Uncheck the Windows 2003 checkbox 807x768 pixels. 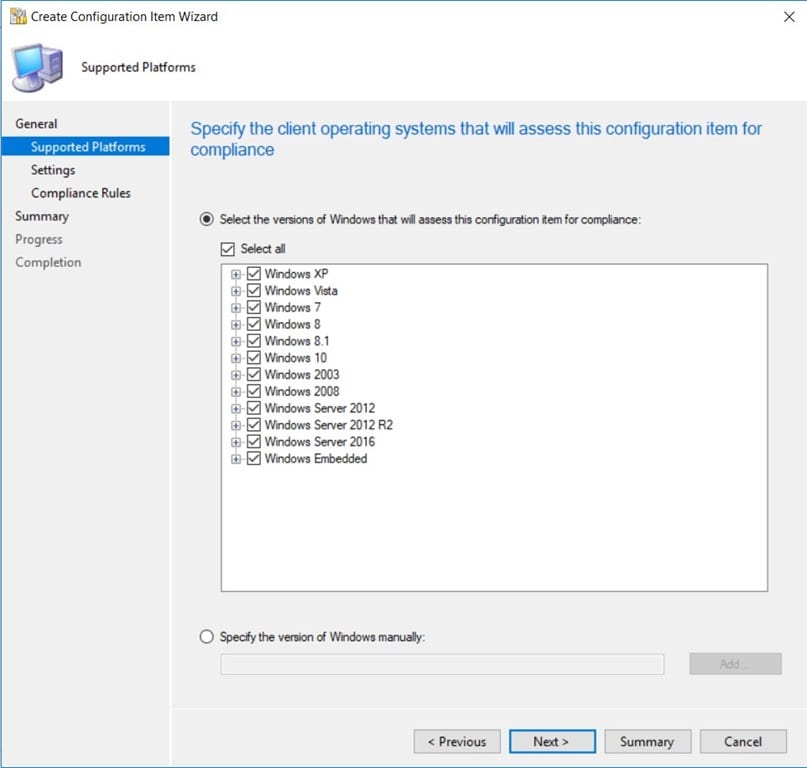click(x=254, y=374)
